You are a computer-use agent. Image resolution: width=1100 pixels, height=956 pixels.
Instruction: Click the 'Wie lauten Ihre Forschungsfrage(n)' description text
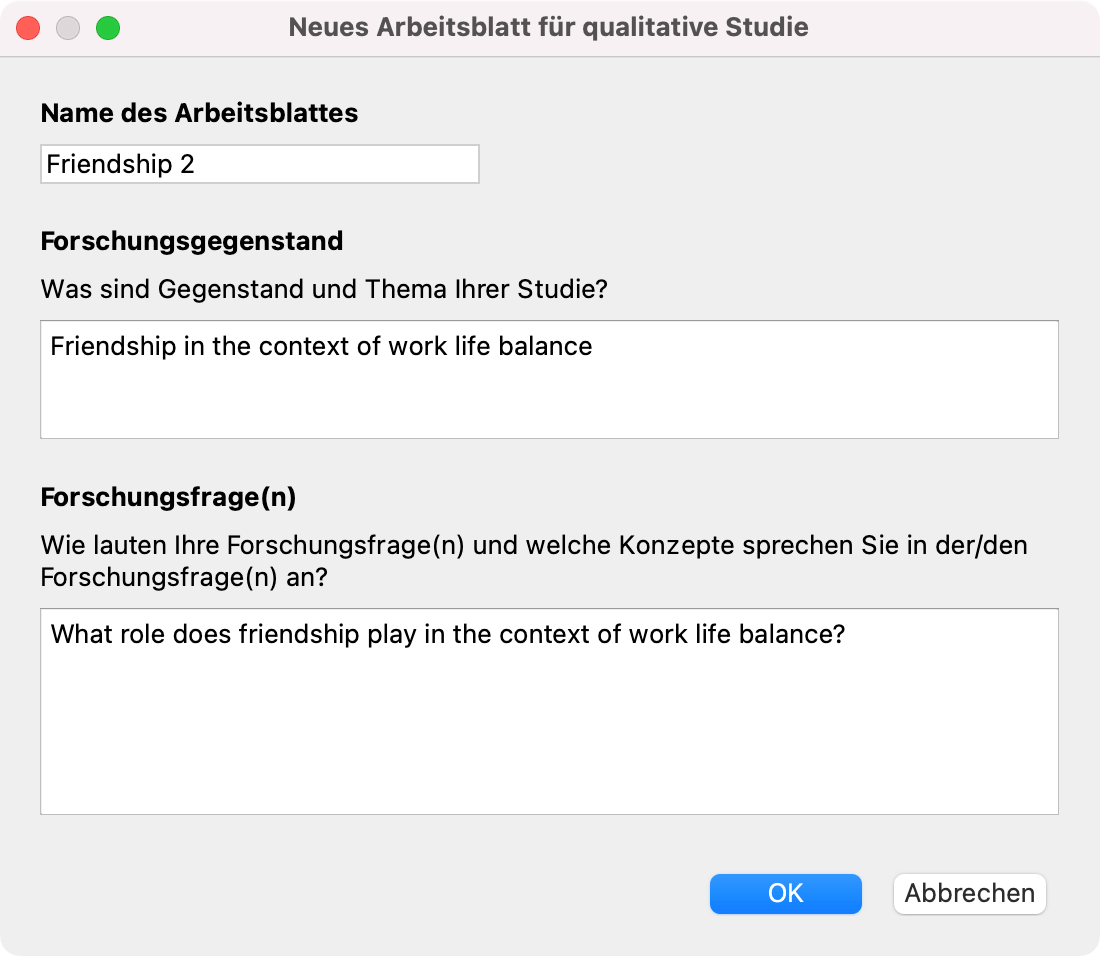point(534,561)
